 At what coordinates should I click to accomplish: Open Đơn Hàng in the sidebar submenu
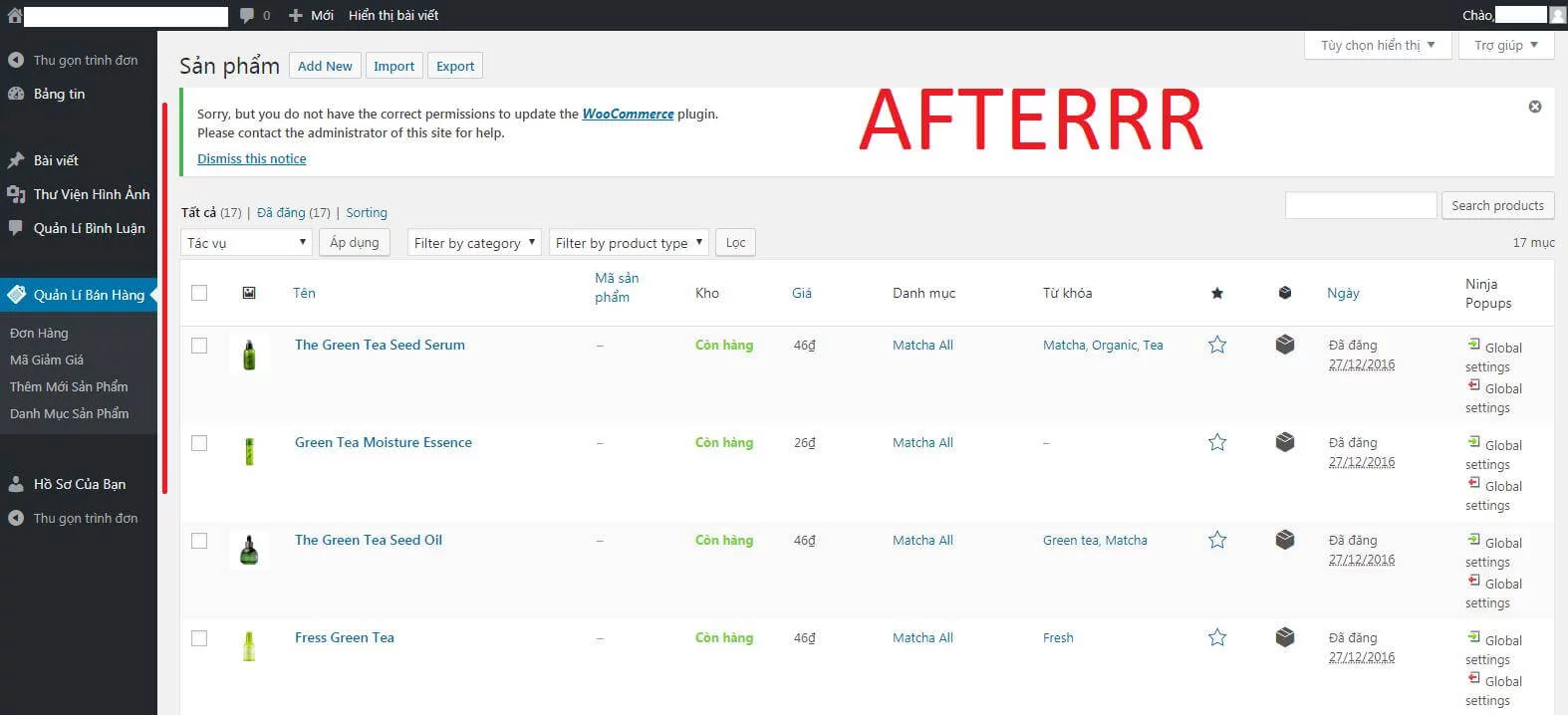[39, 333]
